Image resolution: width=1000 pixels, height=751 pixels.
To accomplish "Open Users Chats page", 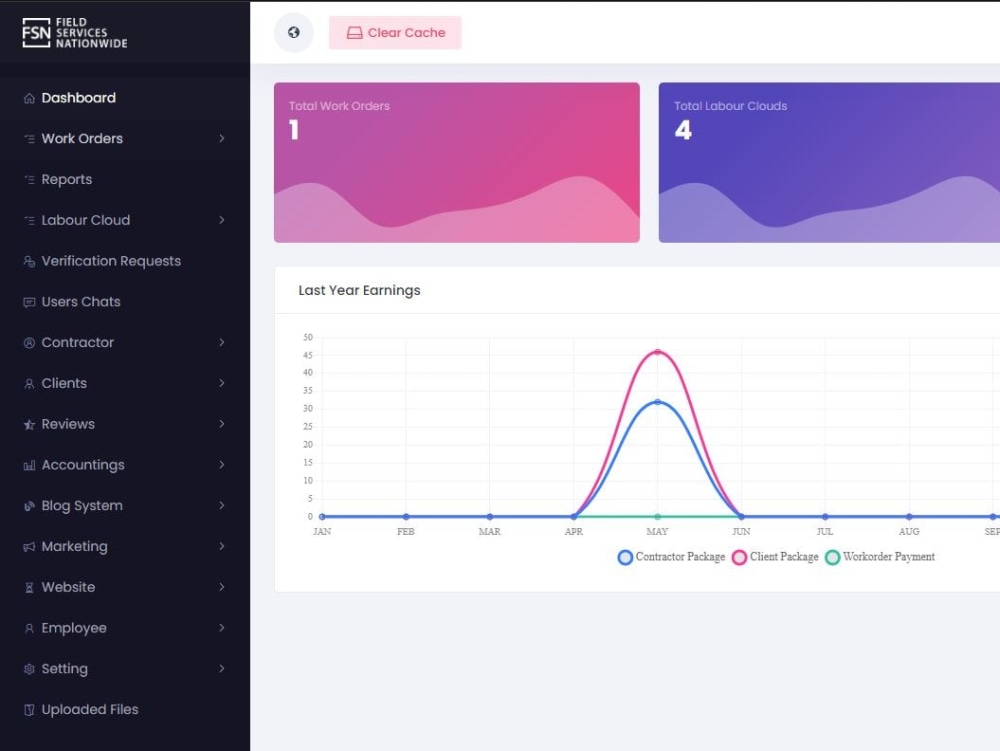I will (x=125, y=302).
